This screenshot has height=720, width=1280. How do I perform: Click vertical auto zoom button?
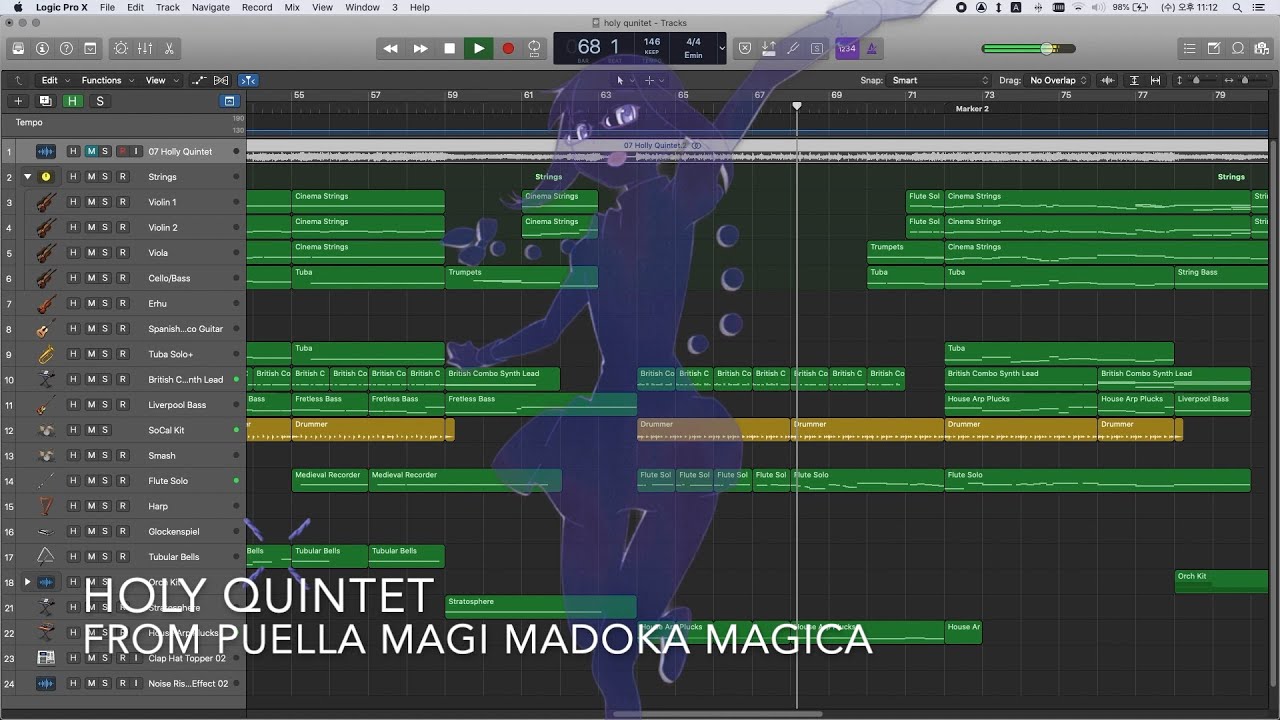(1134, 80)
